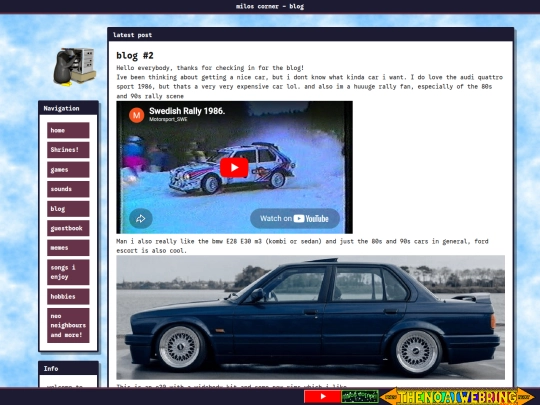This screenshot has width=540, height=405.
Task: Open the sounds page
Action: tap(68, 189)
